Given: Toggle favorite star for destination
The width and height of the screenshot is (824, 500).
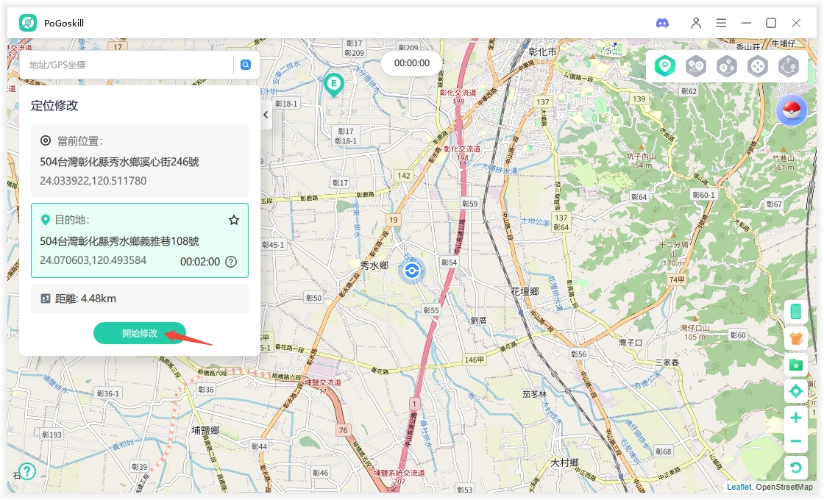Looking at the screenshot, I should click(234, 220).
